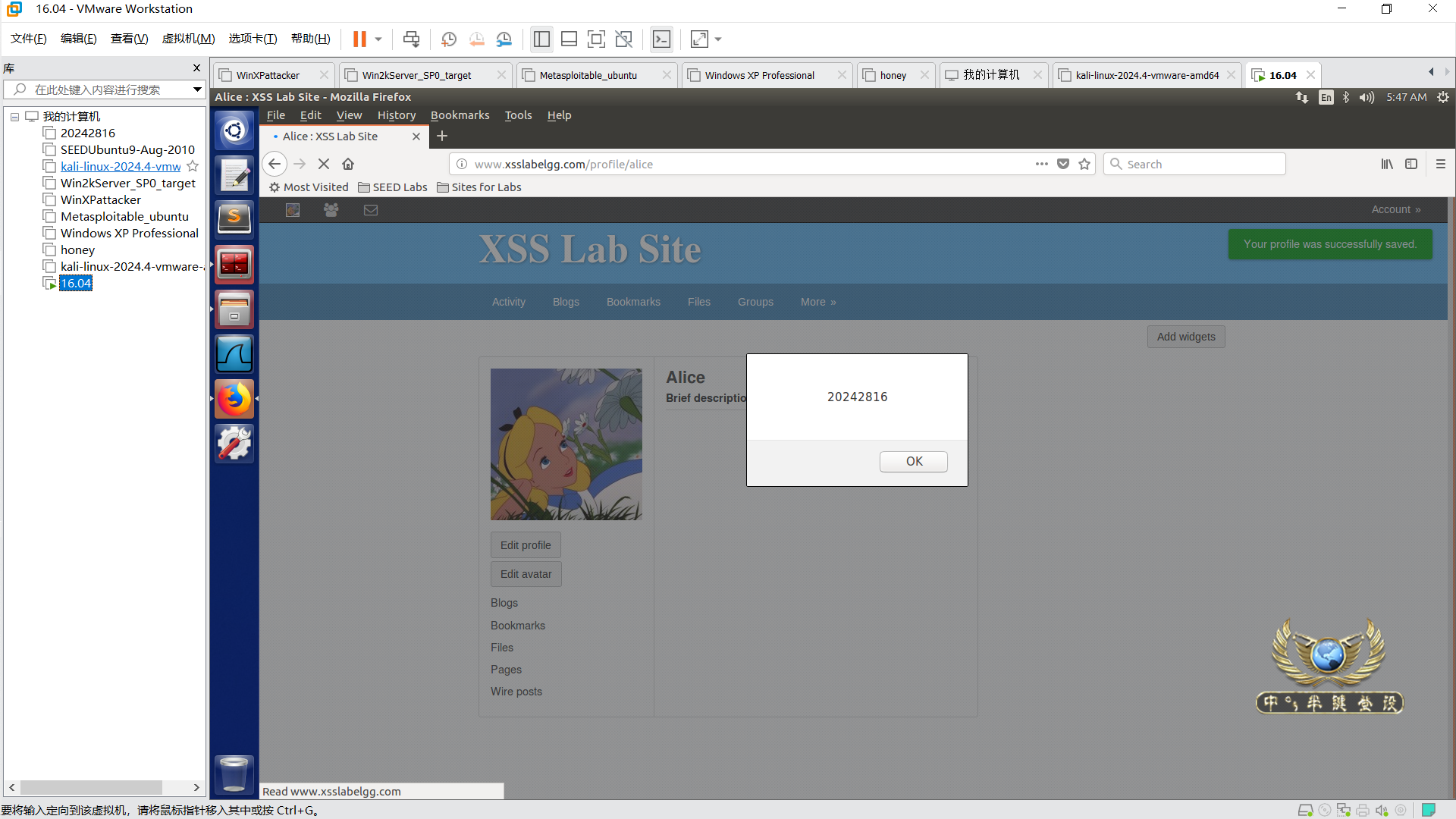Open the 虚拟机(M) menu
Image resolution: width=1456 pixels, height=819 pixels.
188,39
